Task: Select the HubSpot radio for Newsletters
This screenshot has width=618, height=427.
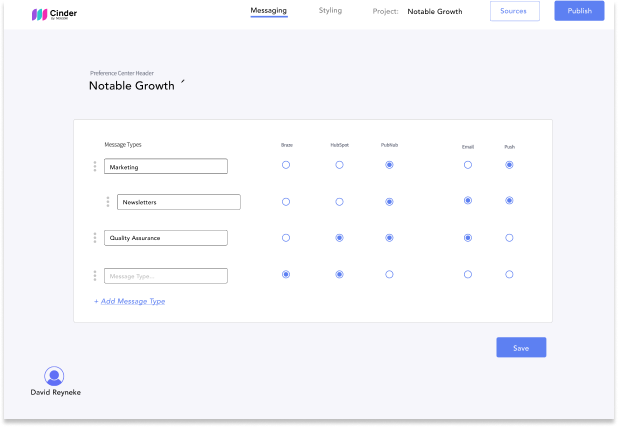Action: (339, 201)
